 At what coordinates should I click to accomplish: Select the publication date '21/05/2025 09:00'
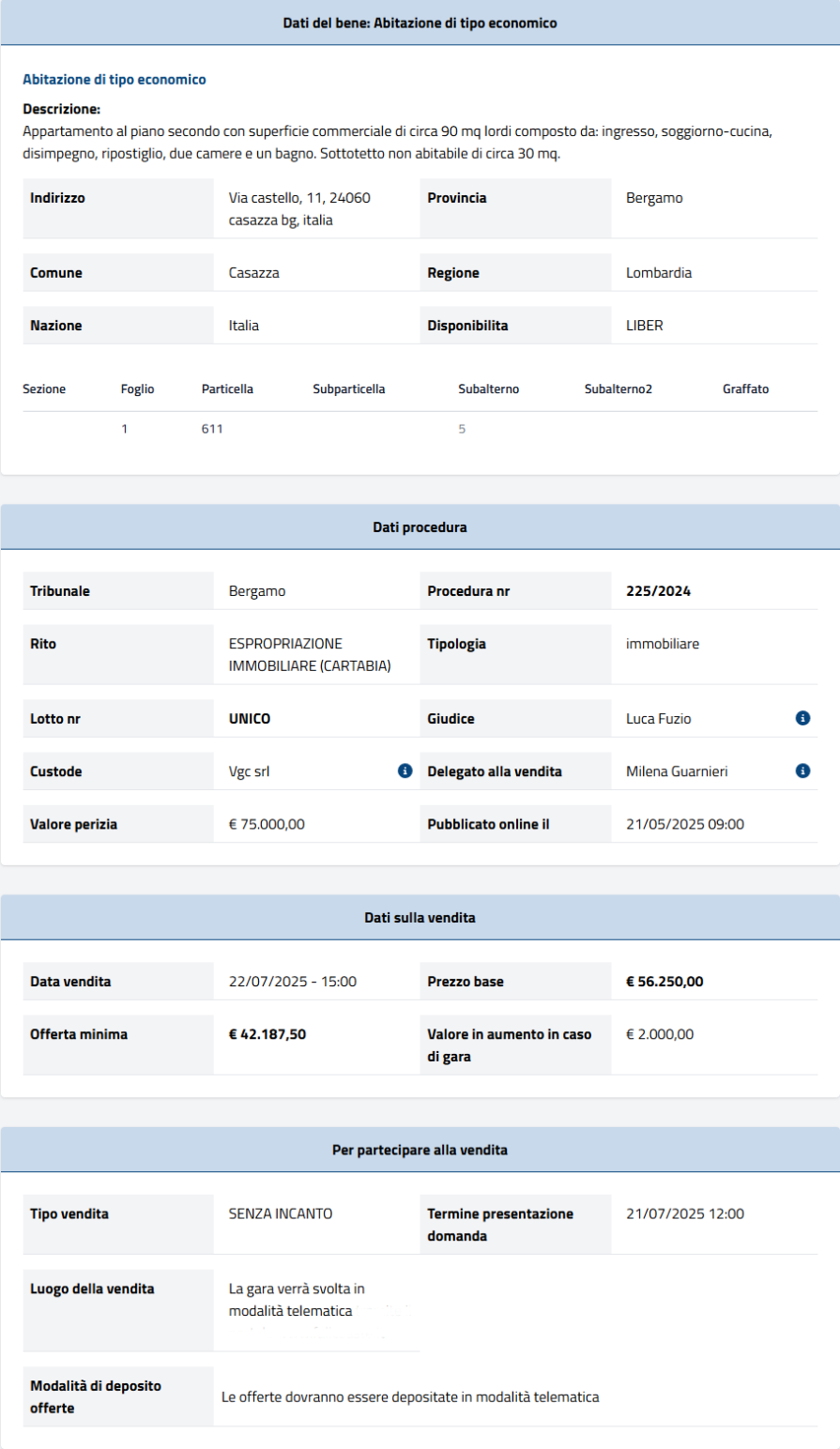[x=685, y=824]
